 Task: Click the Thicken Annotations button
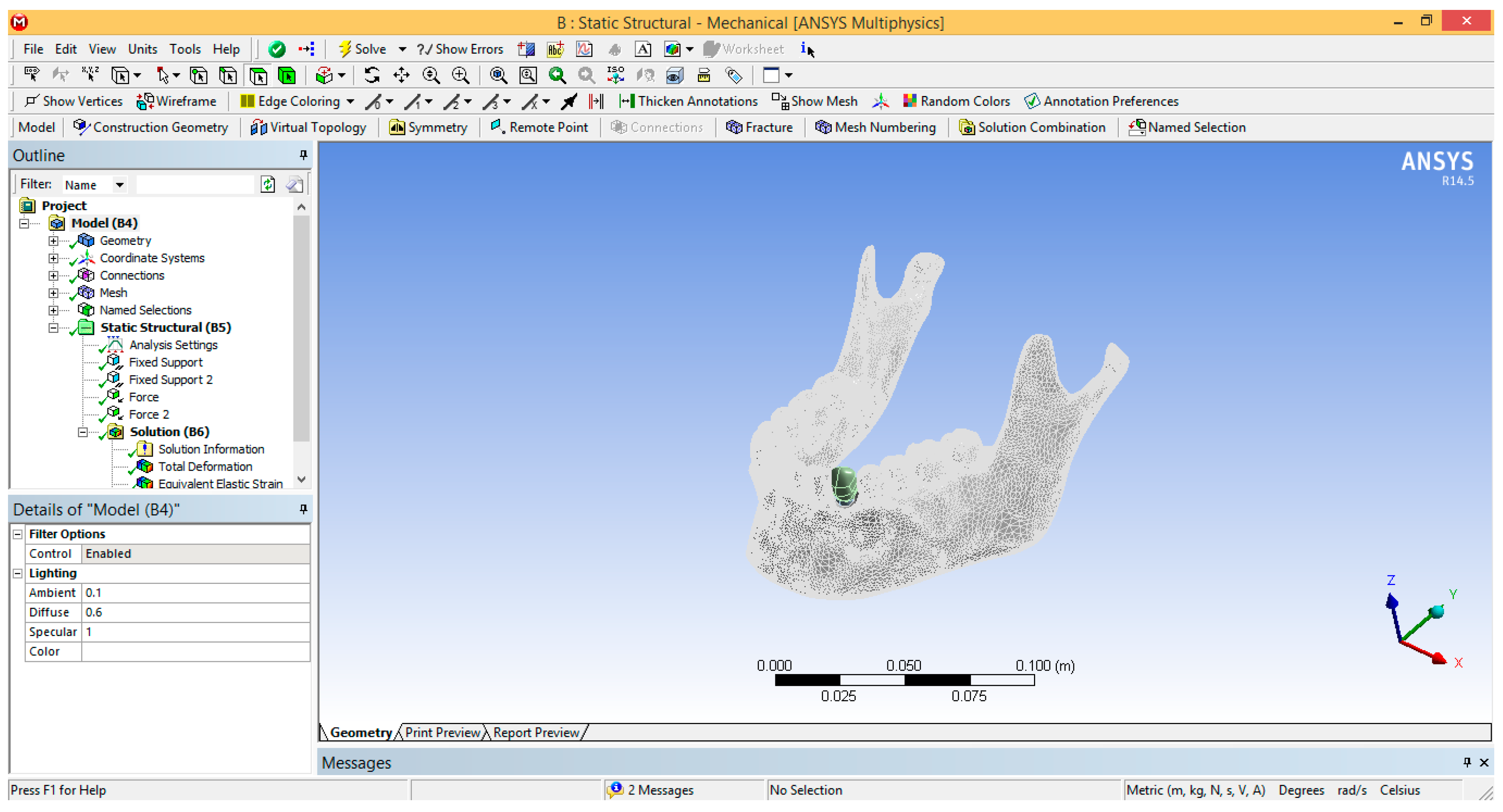[688, 101]
